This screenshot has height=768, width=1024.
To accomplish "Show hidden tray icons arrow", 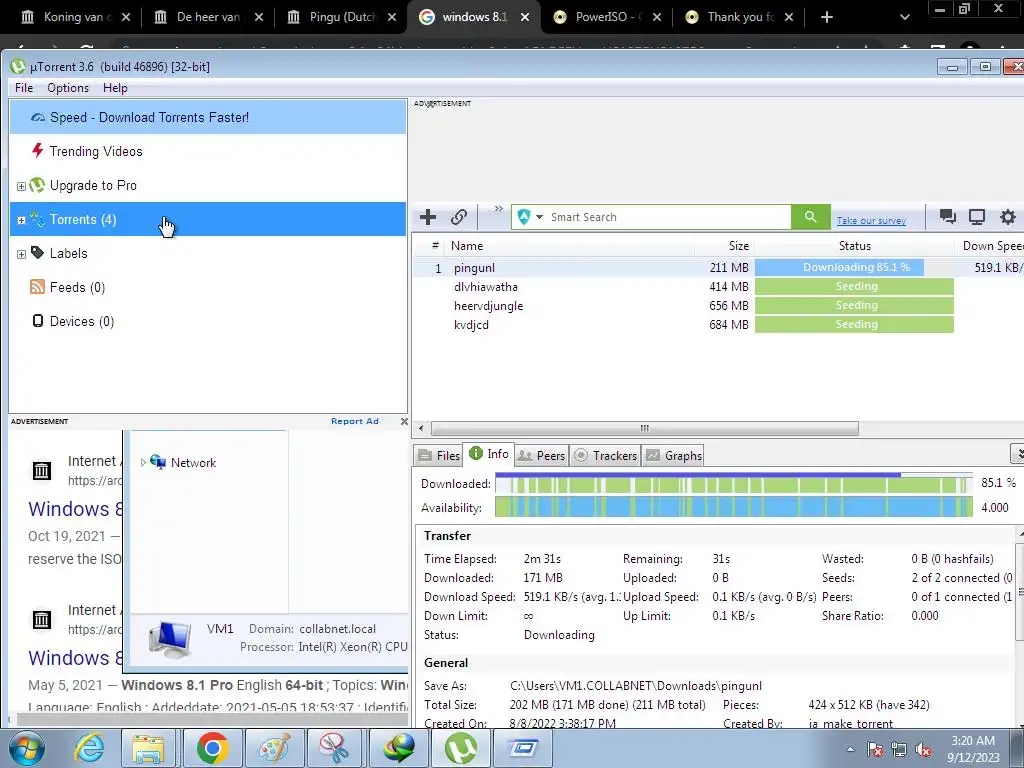I will click(x=850, y=749).
